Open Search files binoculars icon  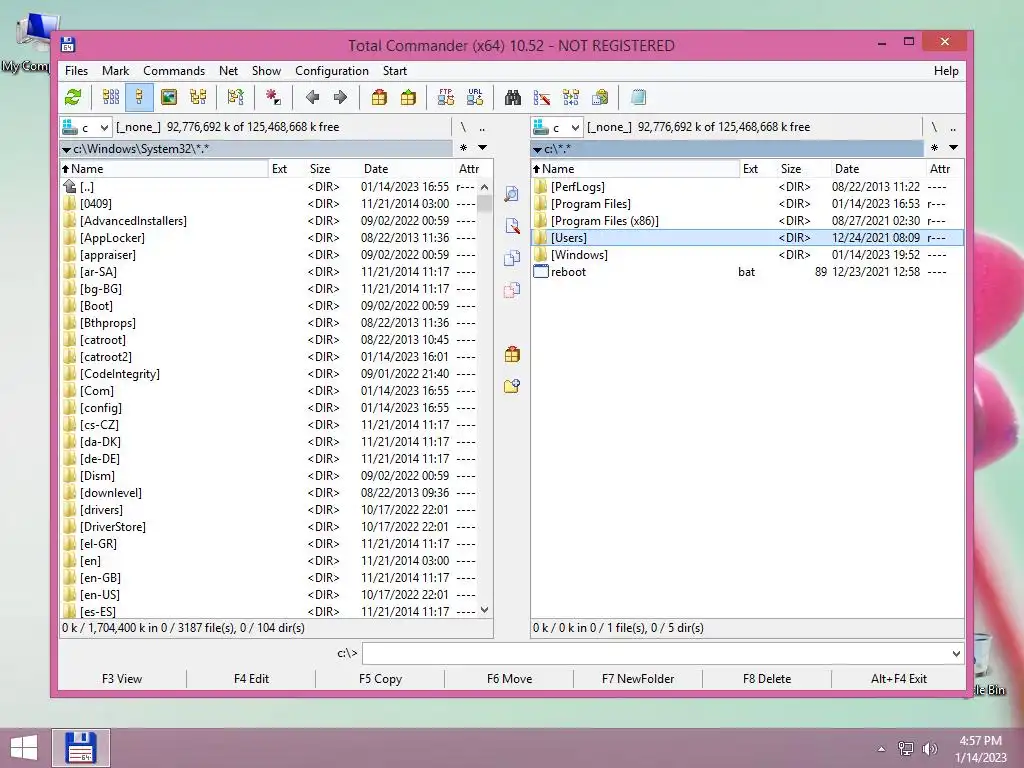[513, 98]
